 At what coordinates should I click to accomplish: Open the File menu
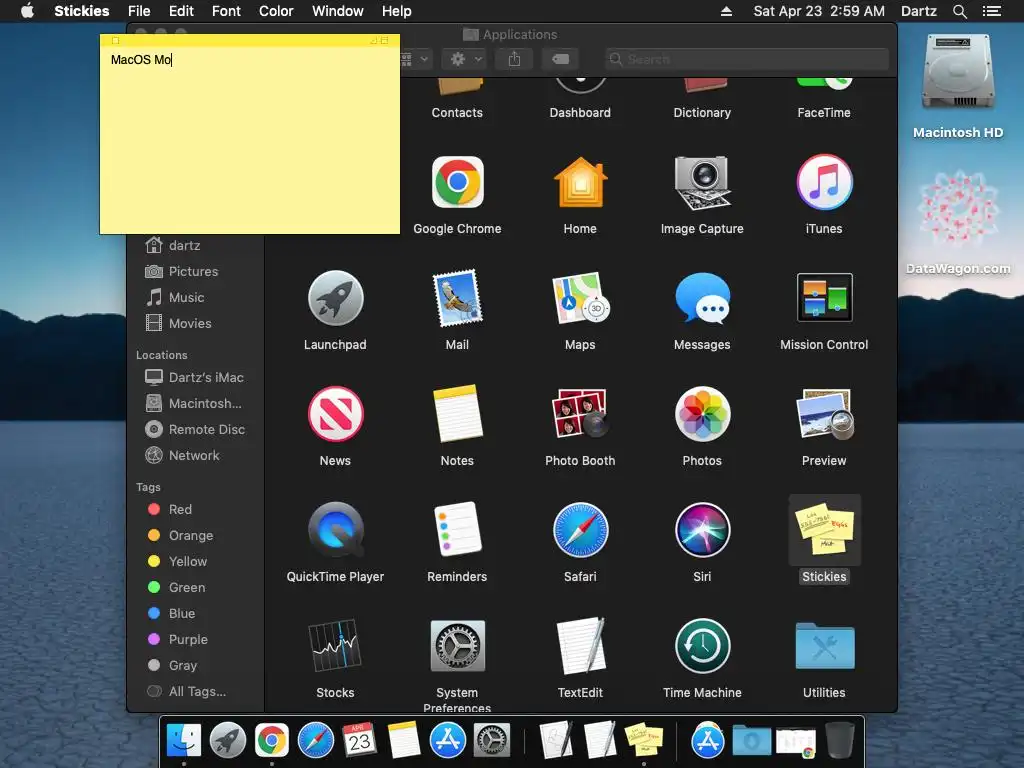click(139, 11)
